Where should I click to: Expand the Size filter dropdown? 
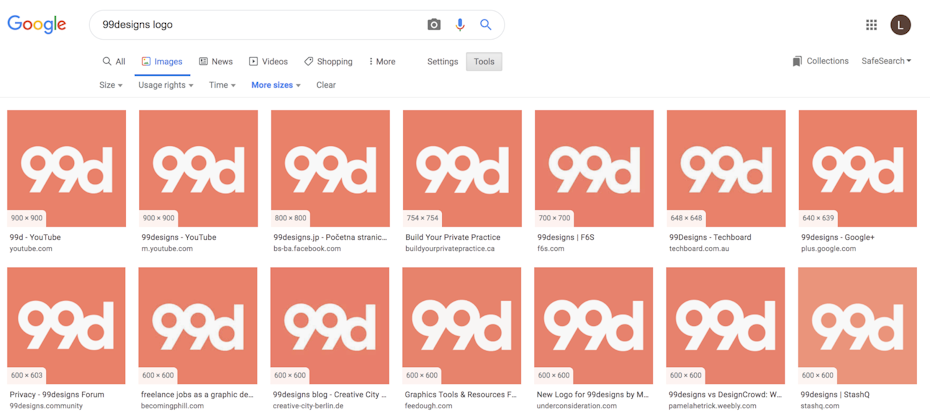click(110, 85)
